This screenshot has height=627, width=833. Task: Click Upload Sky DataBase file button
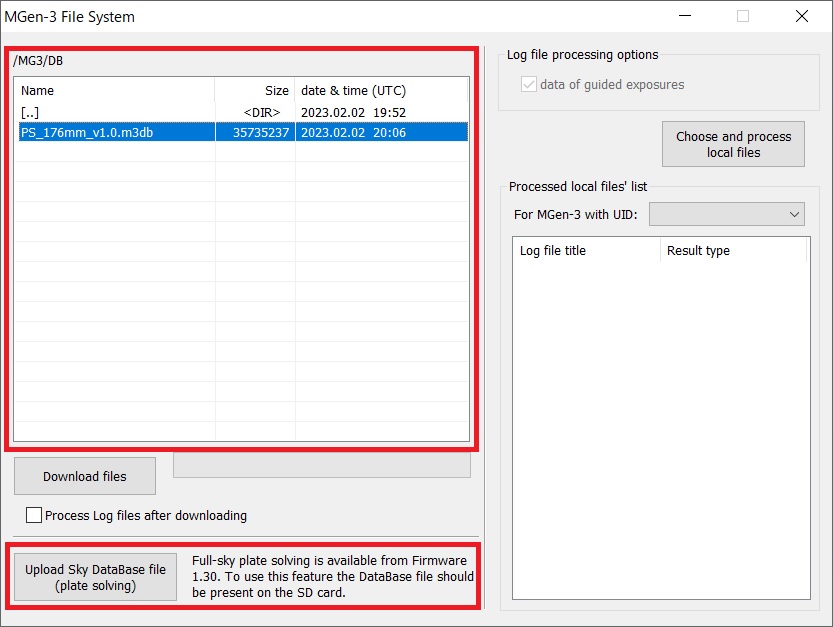96,577
